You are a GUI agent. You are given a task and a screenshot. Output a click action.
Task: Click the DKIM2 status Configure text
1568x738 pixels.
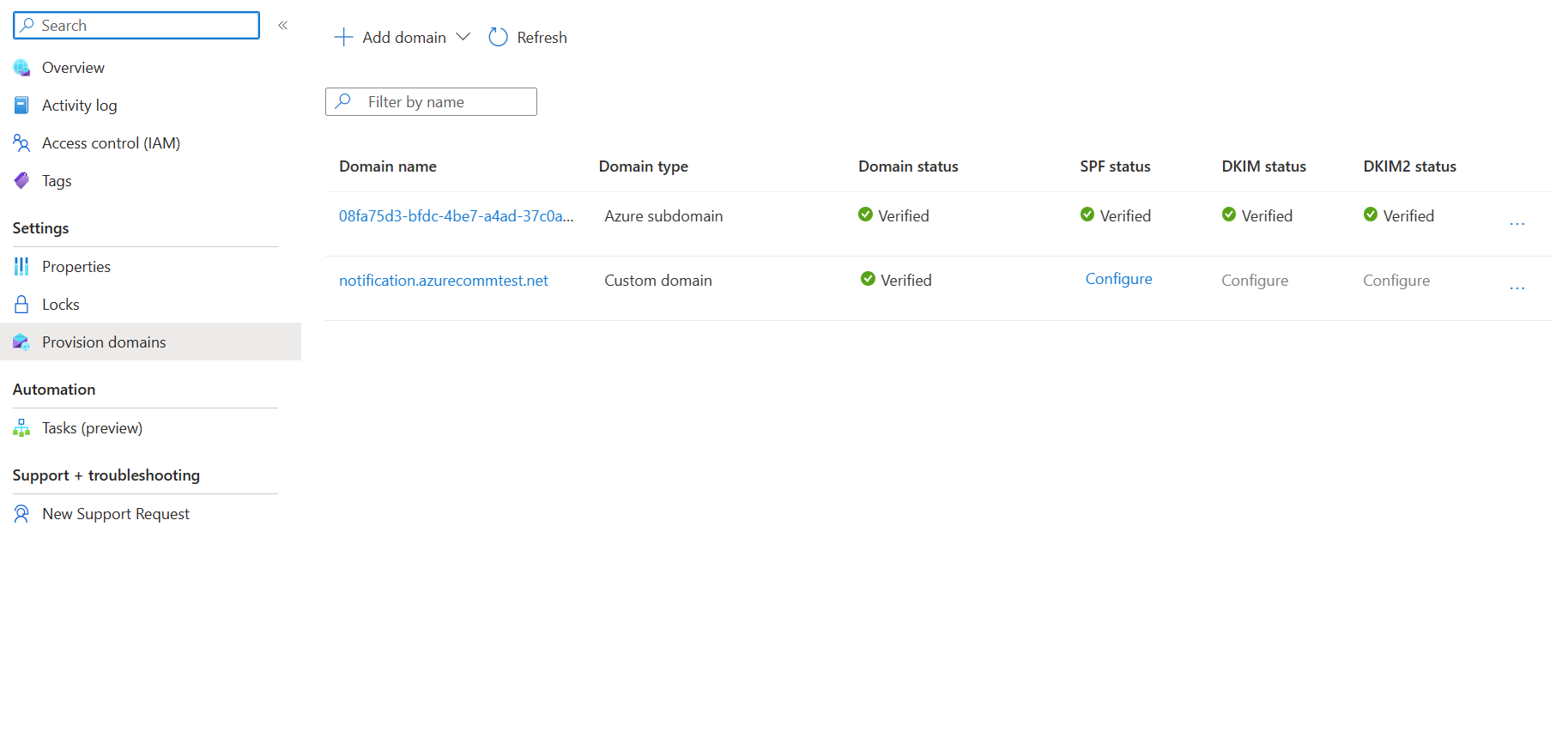pos(1396,281)
